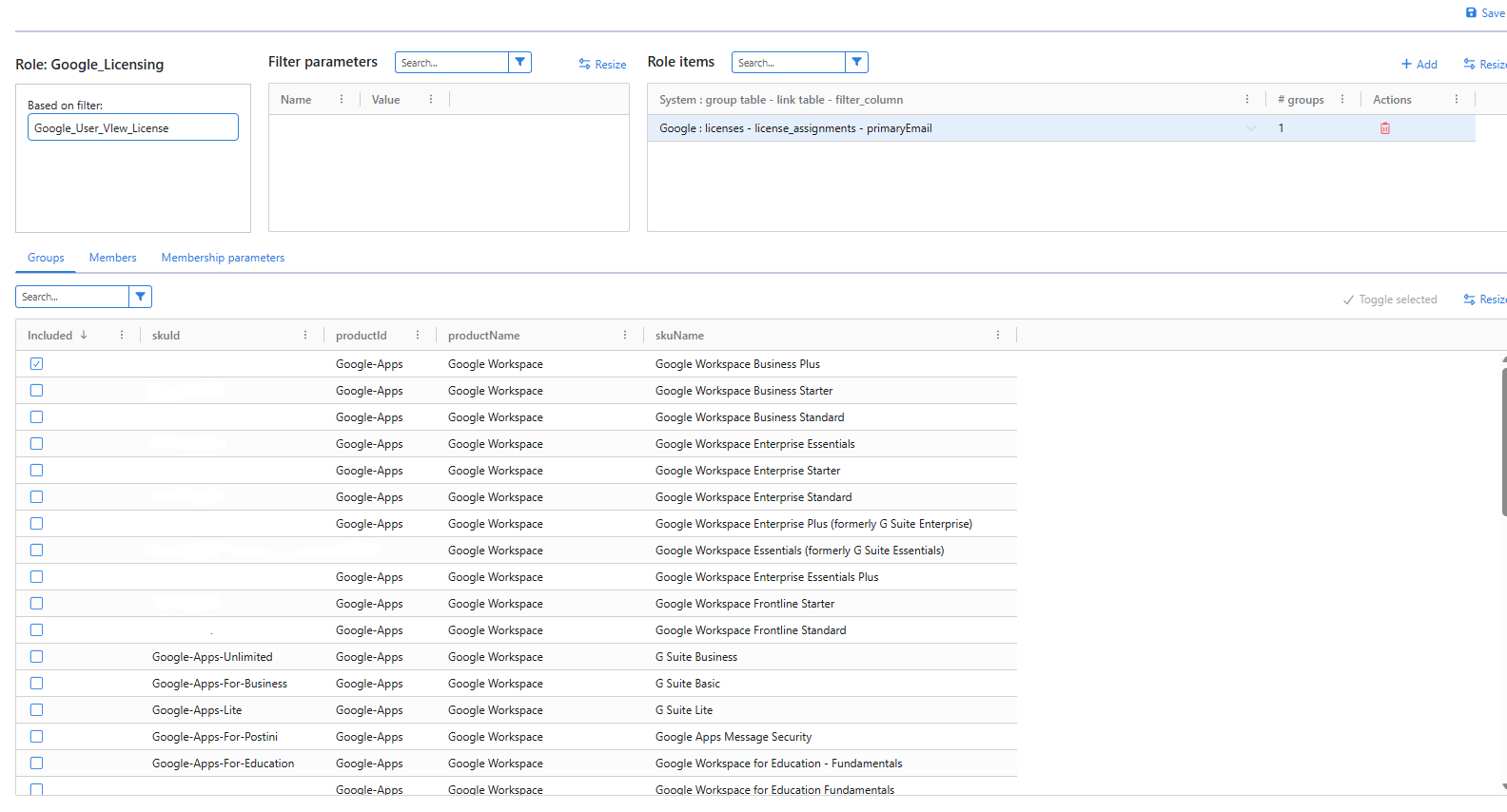
Task: Click the Groups tab search field
Action: (72, 297)
